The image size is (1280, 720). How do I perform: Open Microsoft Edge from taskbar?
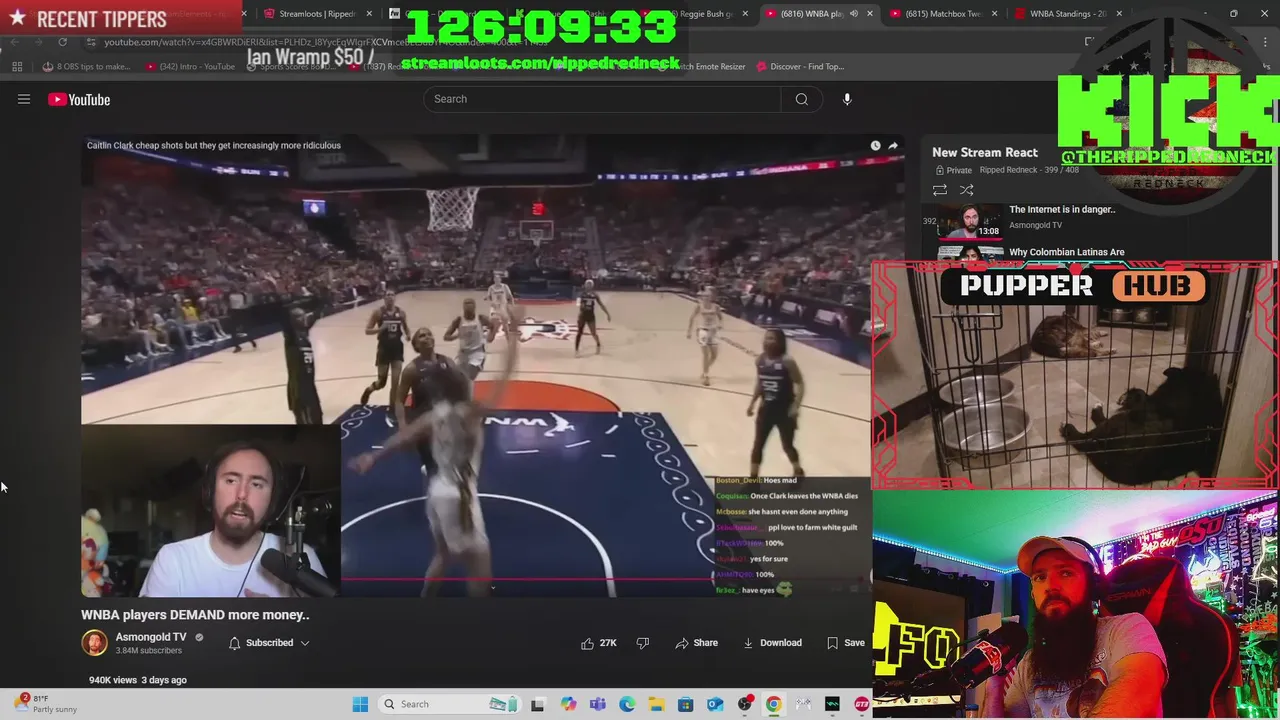pyautogui.click(x=627, y=704)
